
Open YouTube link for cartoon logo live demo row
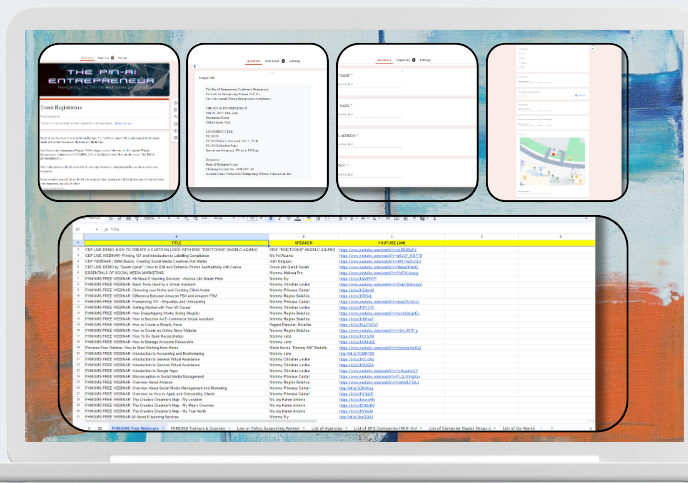tap(377, 250)
